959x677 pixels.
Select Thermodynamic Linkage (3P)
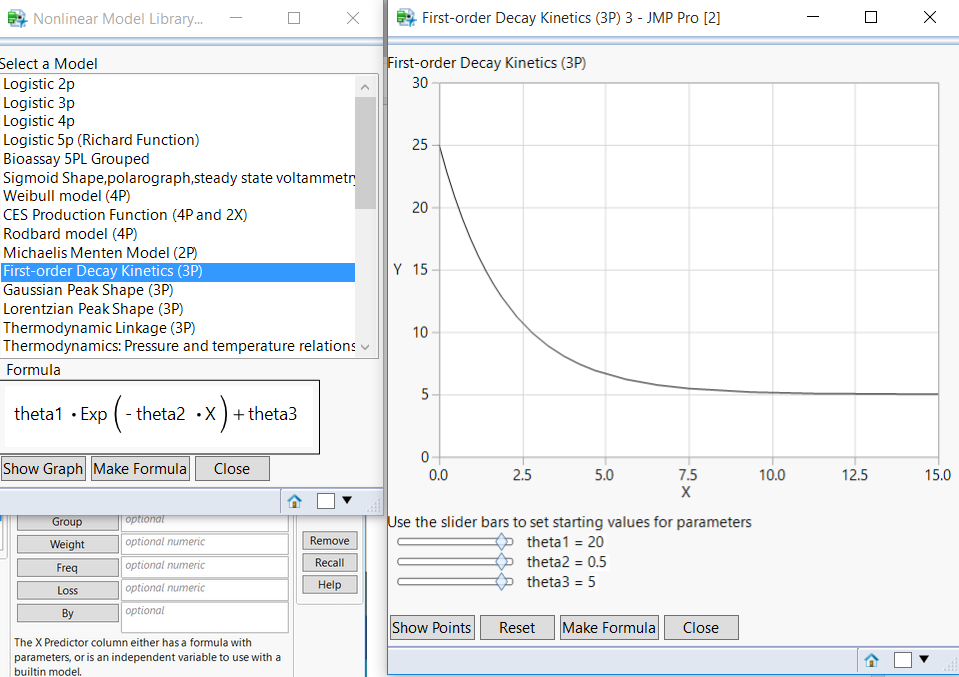tap(177, 328)
